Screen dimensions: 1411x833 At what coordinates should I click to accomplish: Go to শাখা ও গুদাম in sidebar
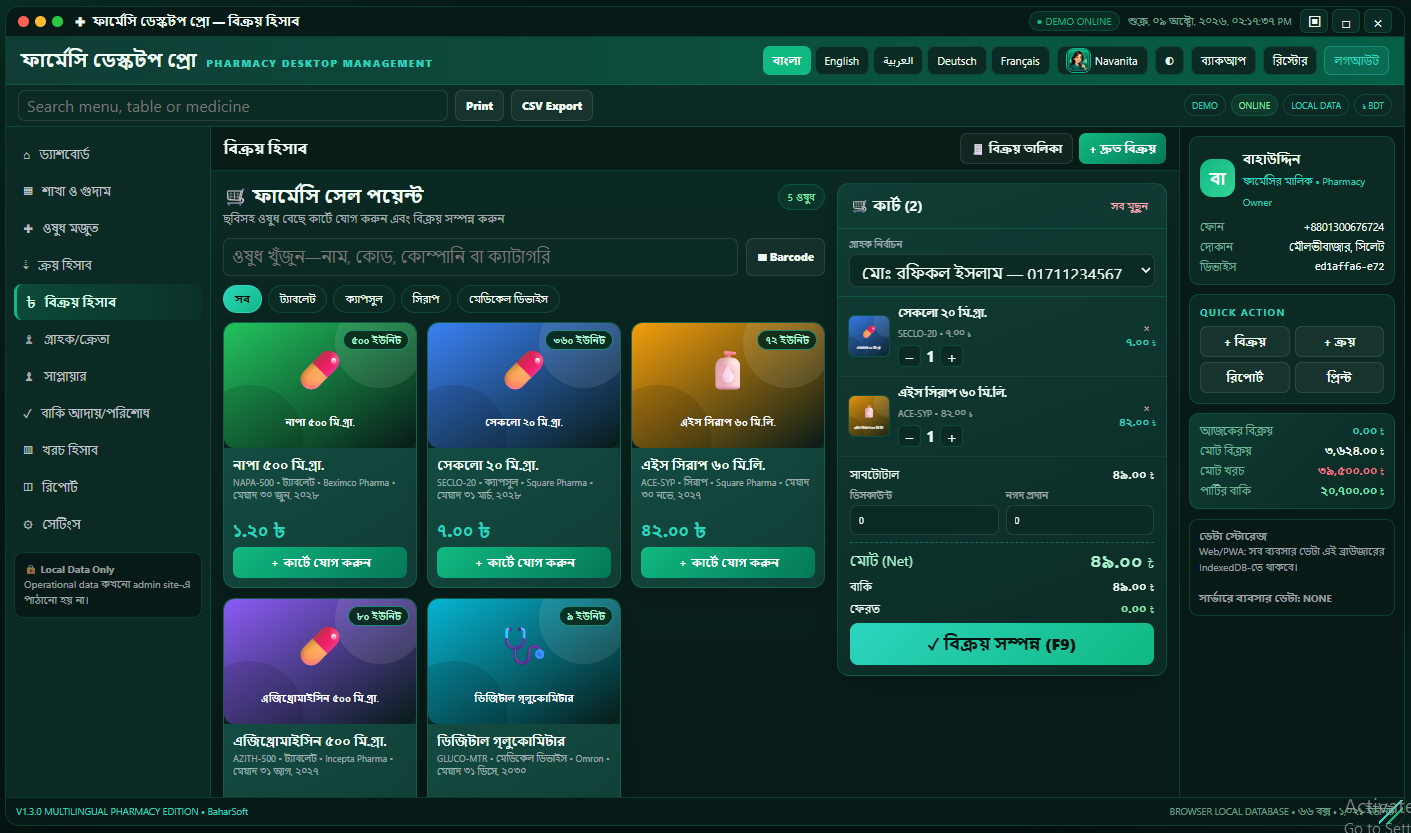coord(108,191)
